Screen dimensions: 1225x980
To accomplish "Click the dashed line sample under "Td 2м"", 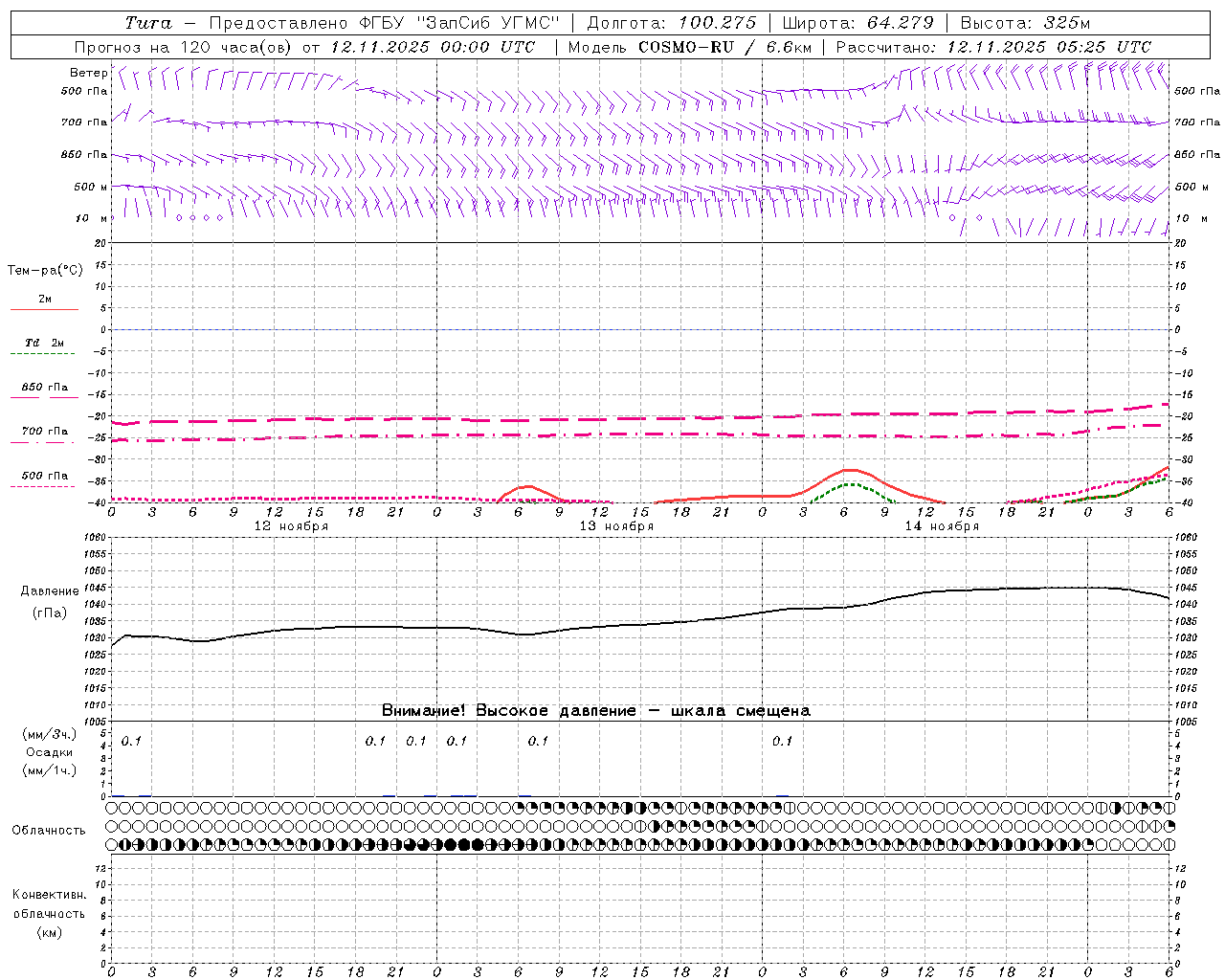I will pyautogui.click(x=44, y=354).
